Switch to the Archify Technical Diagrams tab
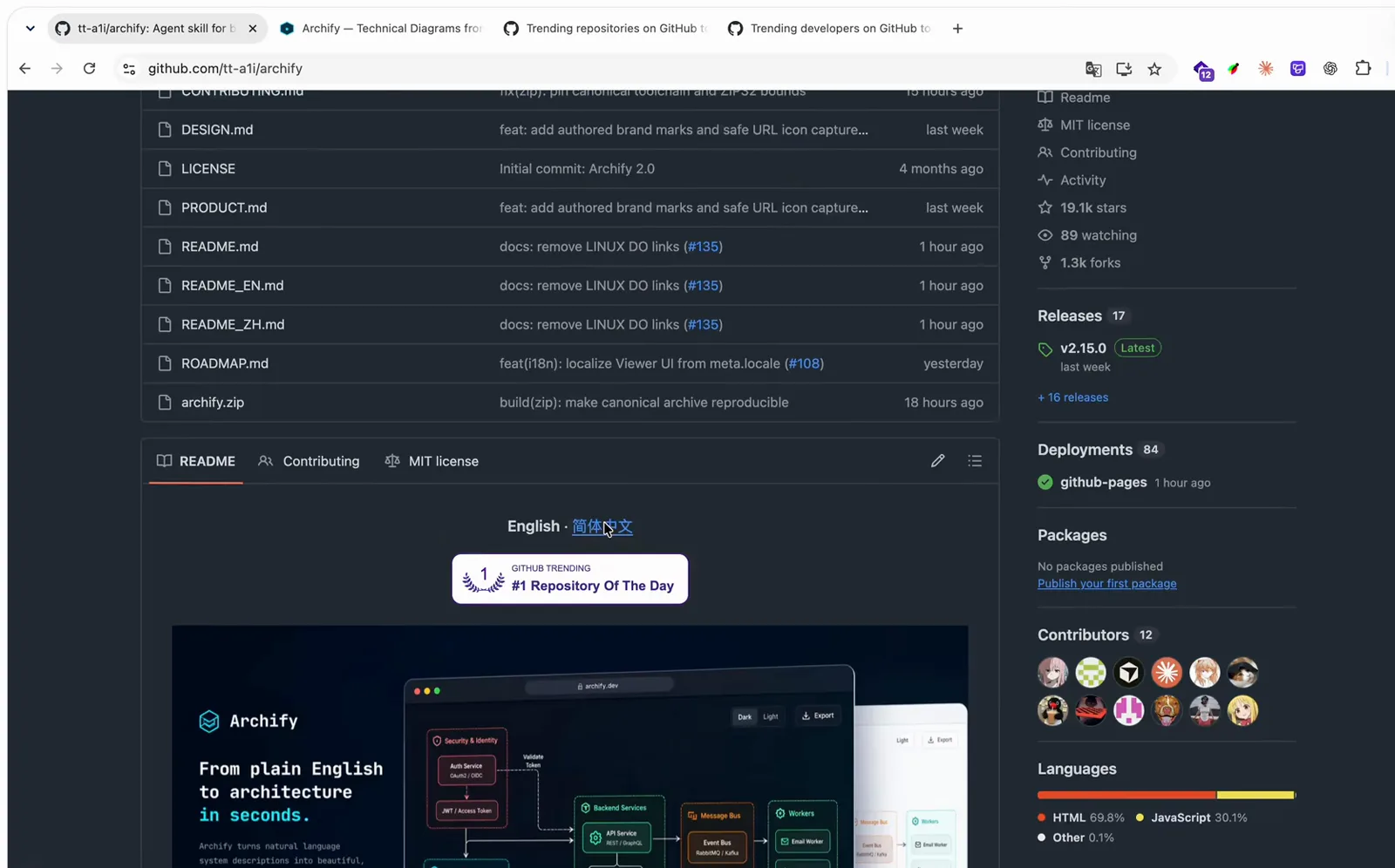Image resolution: width=1395 pixels, height=868 pixels. click(x=381, y=29)
